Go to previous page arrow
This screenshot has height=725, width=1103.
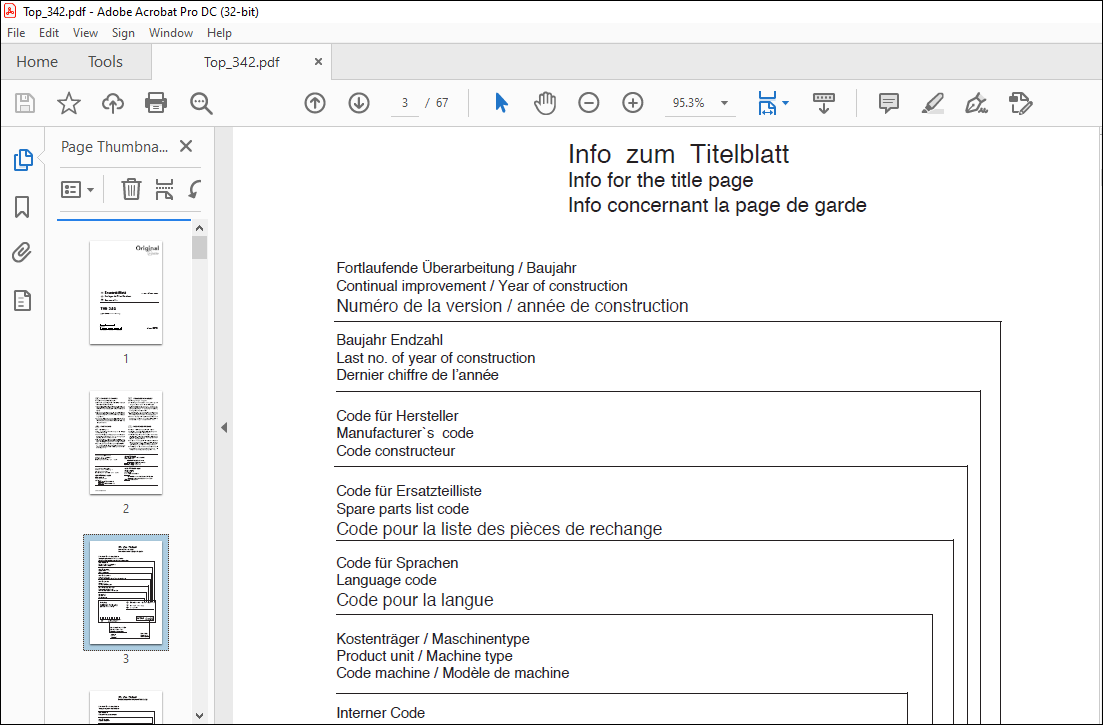click(315, 103)
